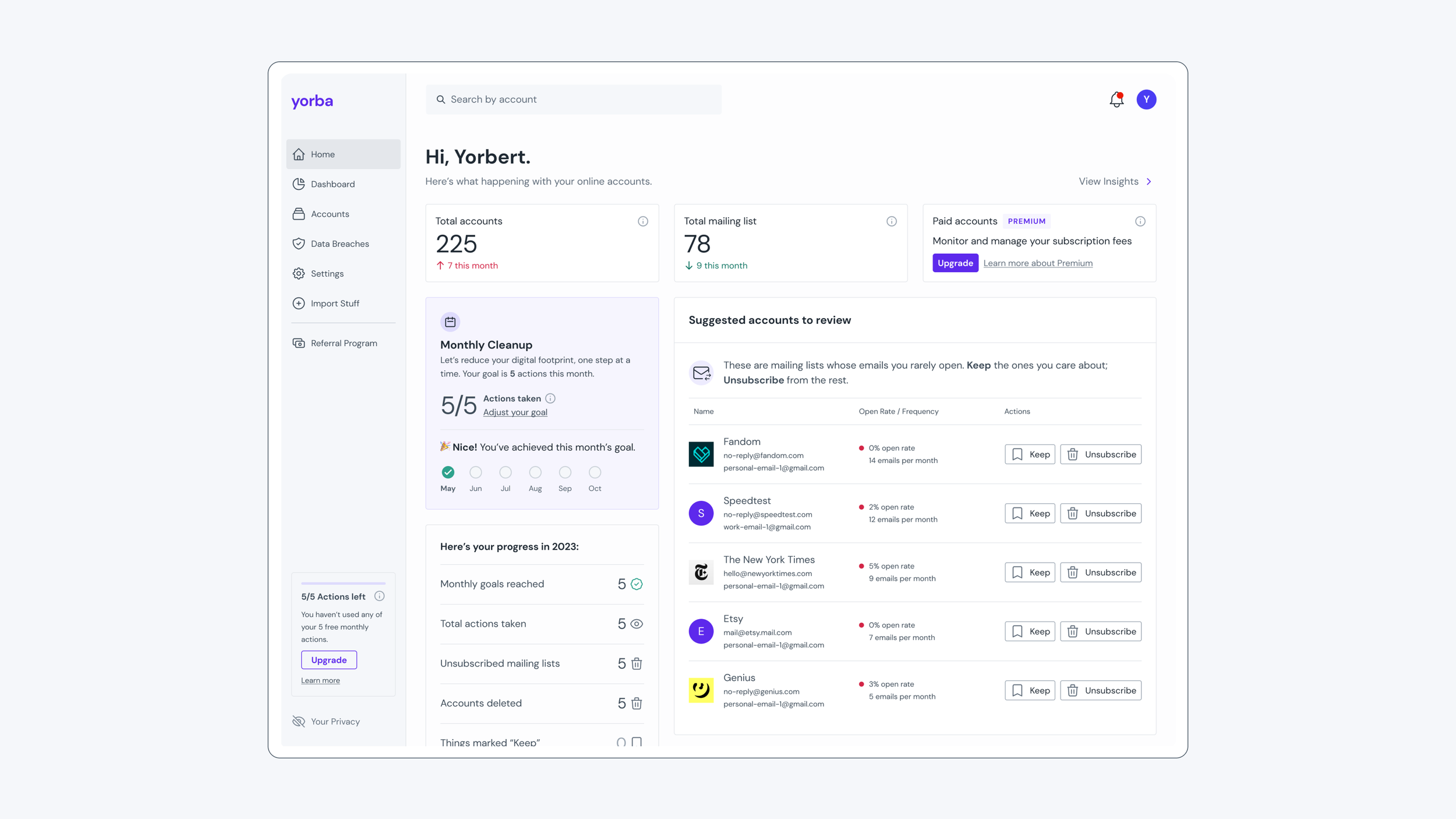1456x819 pixels.
Task: Click the View Insights chevron
Action: tap(1148, 182)
